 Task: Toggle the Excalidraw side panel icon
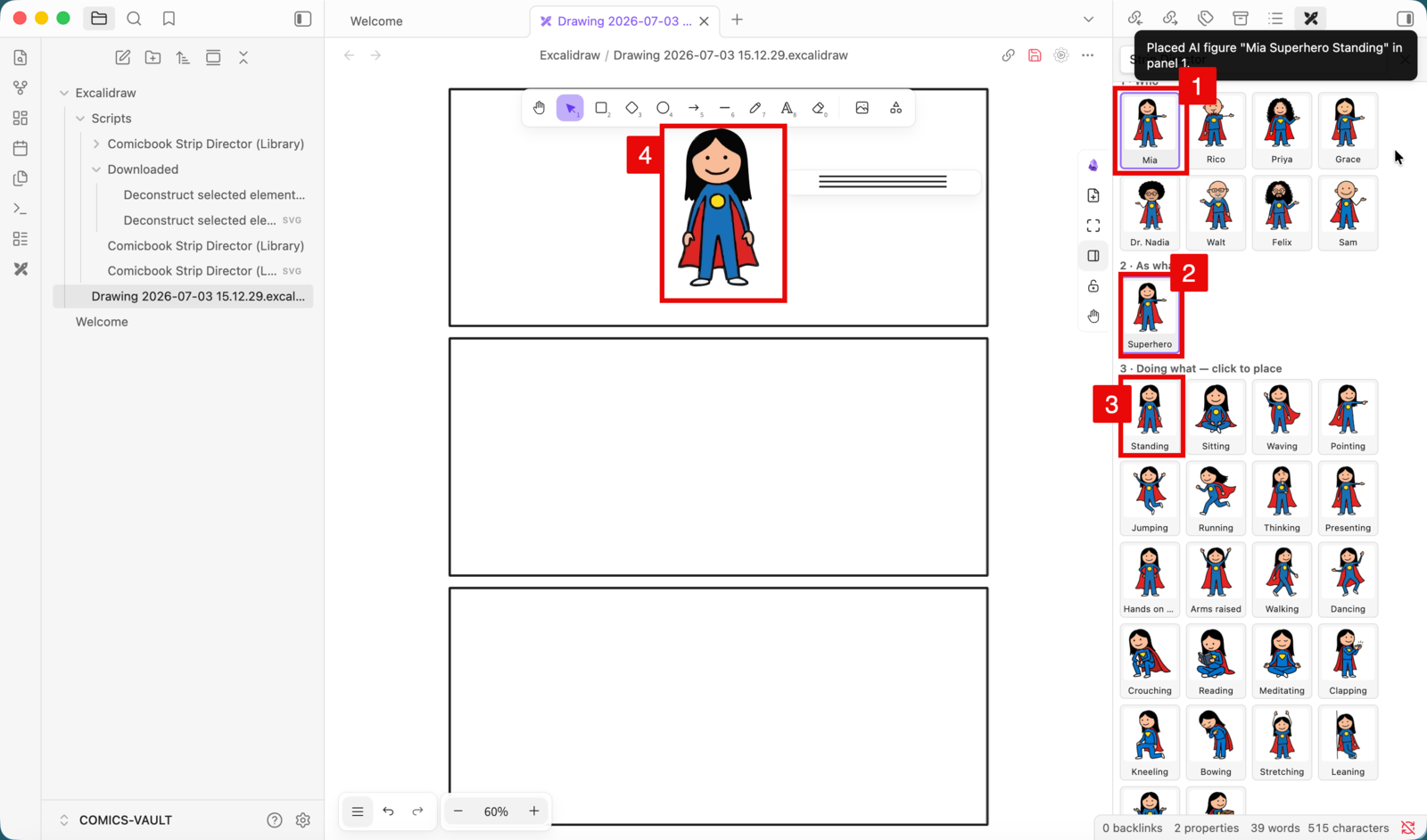(1093, 256)
